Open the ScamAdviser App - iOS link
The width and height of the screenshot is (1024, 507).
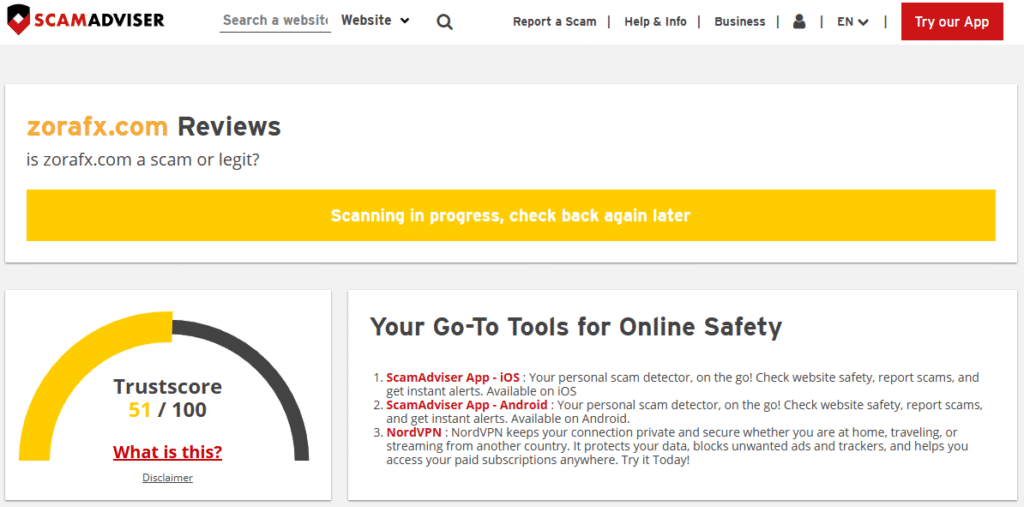click(454, 378)
